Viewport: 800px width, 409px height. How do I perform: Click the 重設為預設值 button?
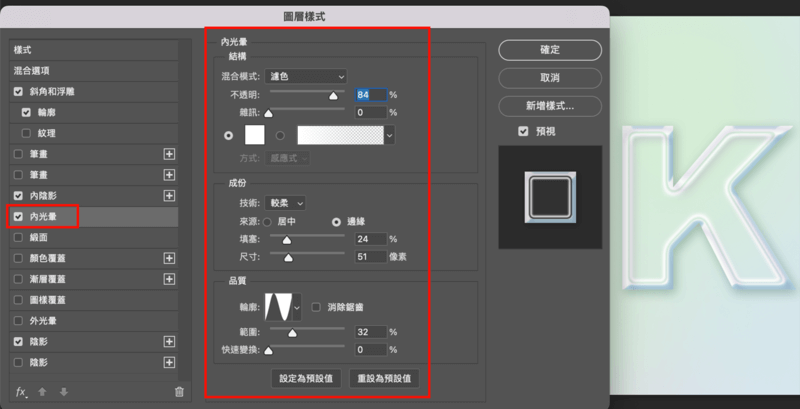pos(384,379)
